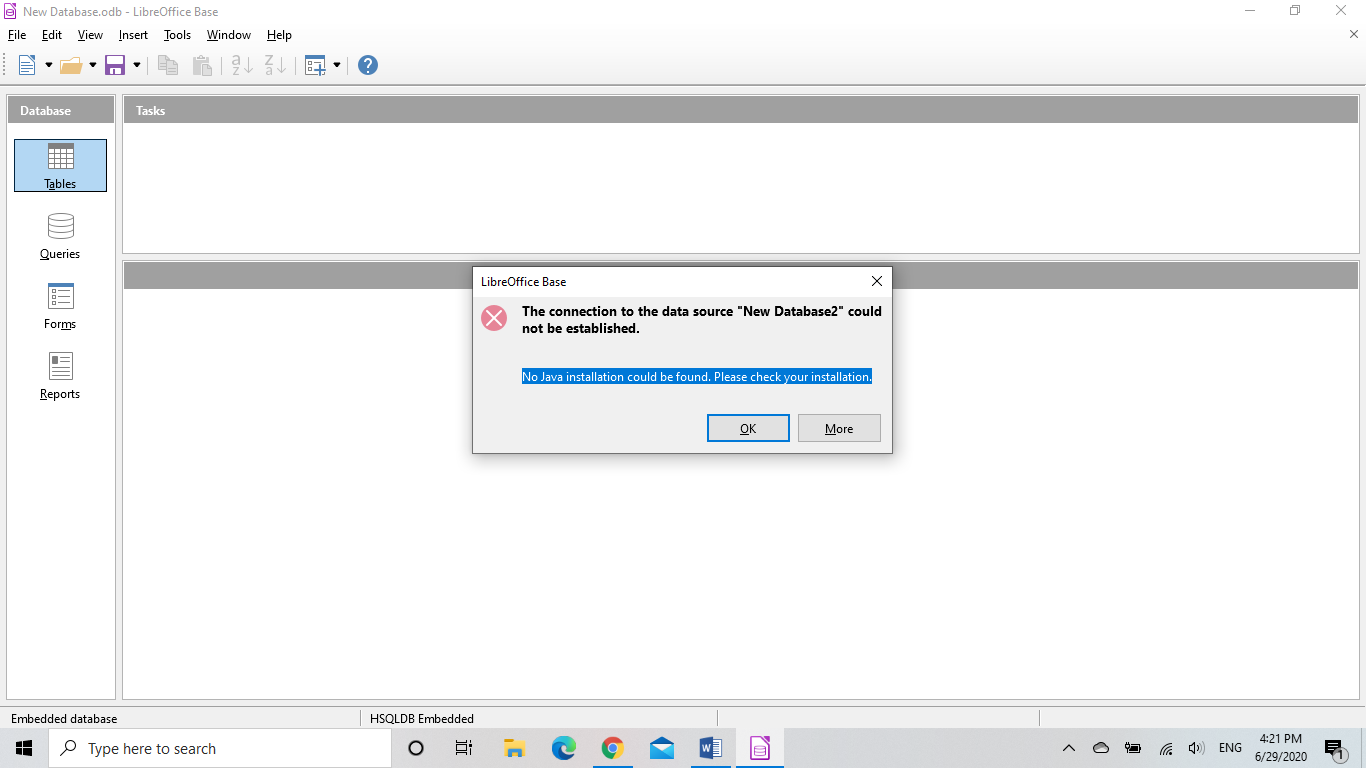Screen dimensions: 1366x768
Task: Click the Sort Ascending toolbar icon
Action: click(242, 65)
